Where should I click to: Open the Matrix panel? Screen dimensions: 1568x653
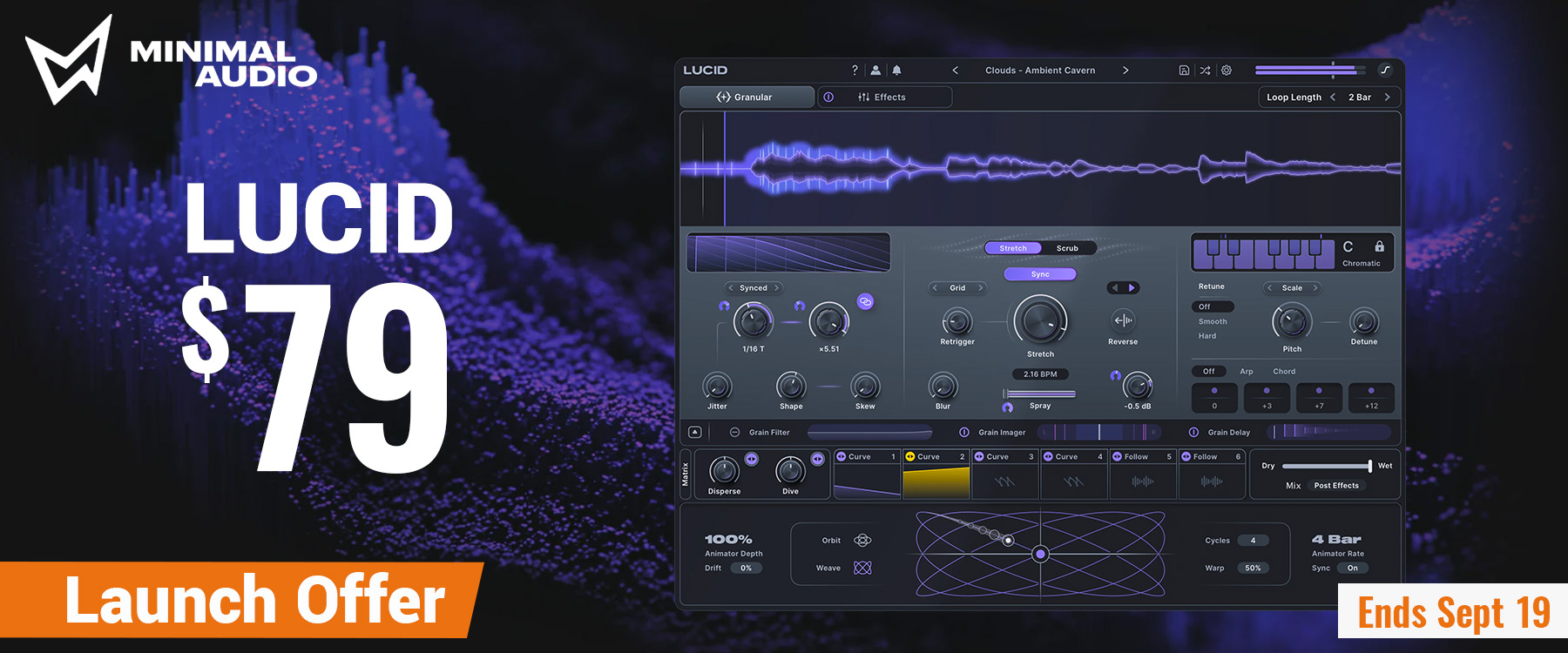click(686, 475)
